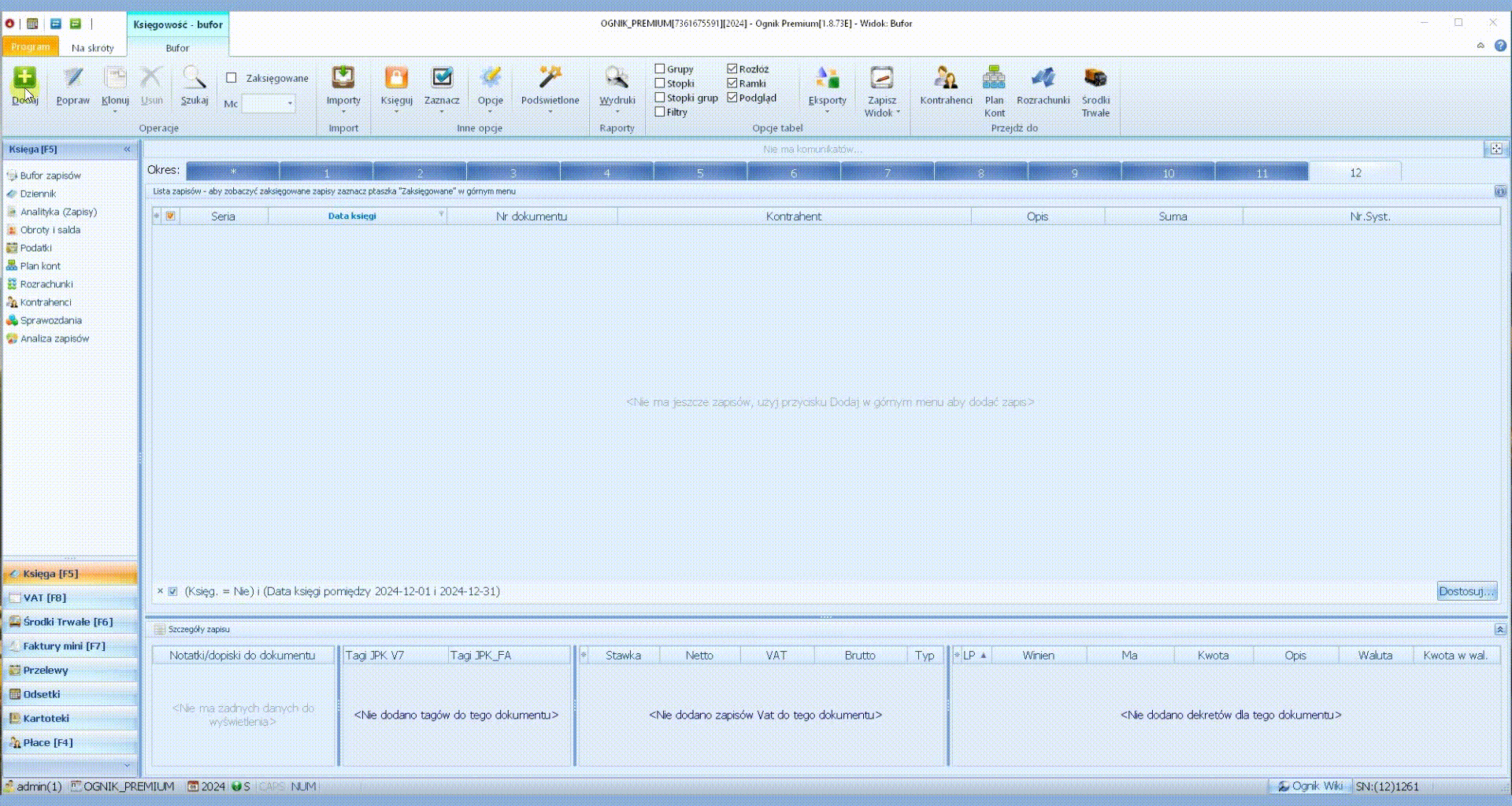This screenshot has width=1512, height=806.
Task: Click the green Dodaj add-entry icon
Action: point(24,78)
